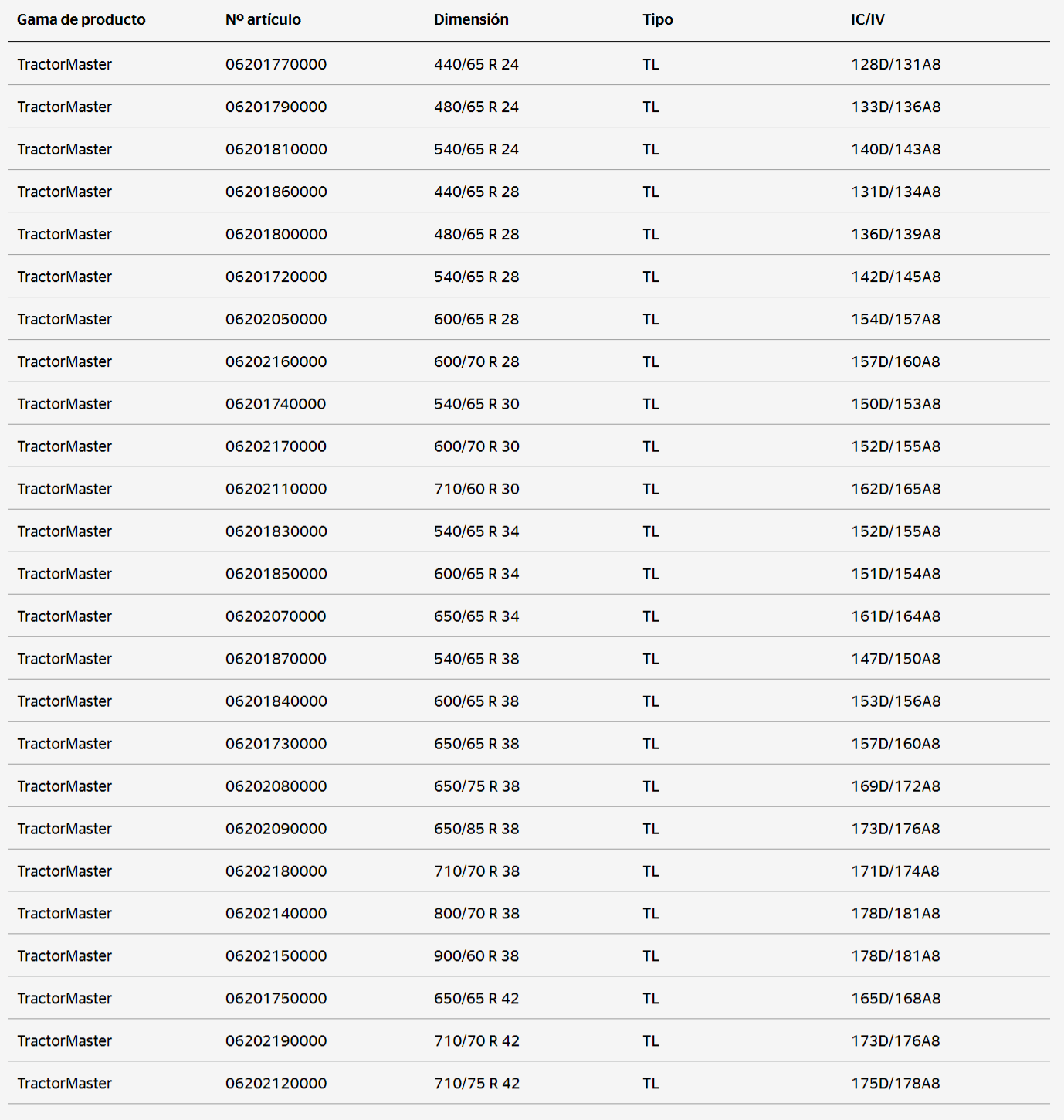Image resolution: width=1064 pixels, height=1120 pixels.
Task: Select article number 06202110000
Action: pyautogui.click(x=276, y=489)
